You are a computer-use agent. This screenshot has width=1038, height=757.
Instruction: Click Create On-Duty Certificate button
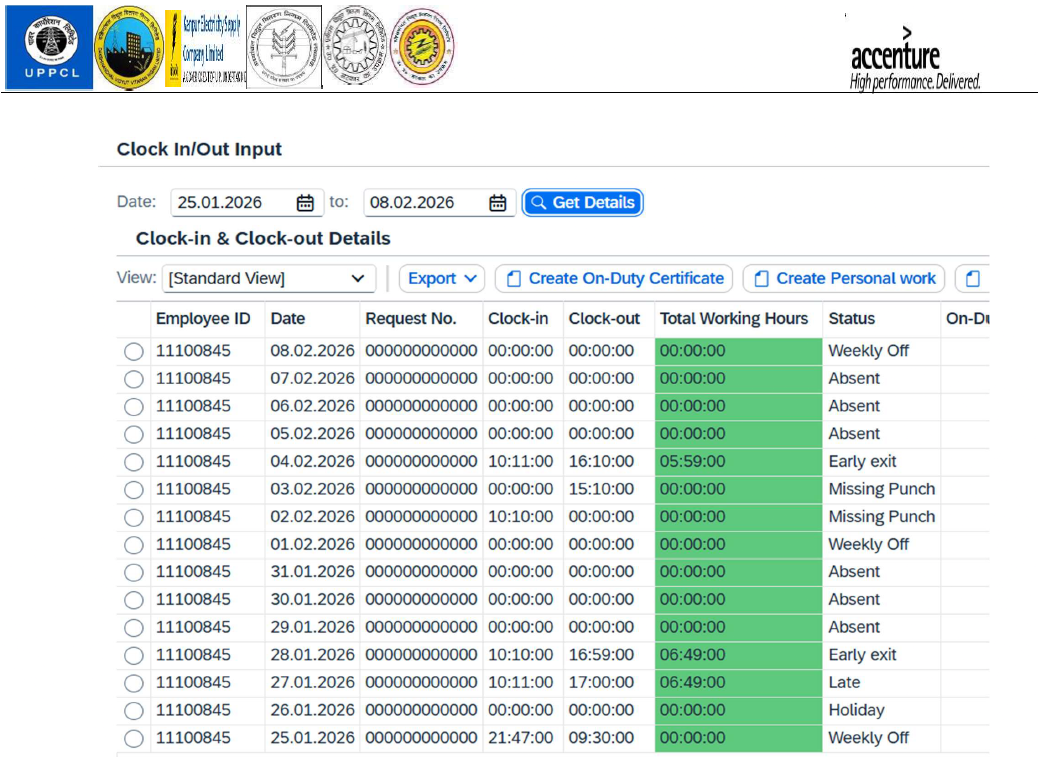pos(614,279)
